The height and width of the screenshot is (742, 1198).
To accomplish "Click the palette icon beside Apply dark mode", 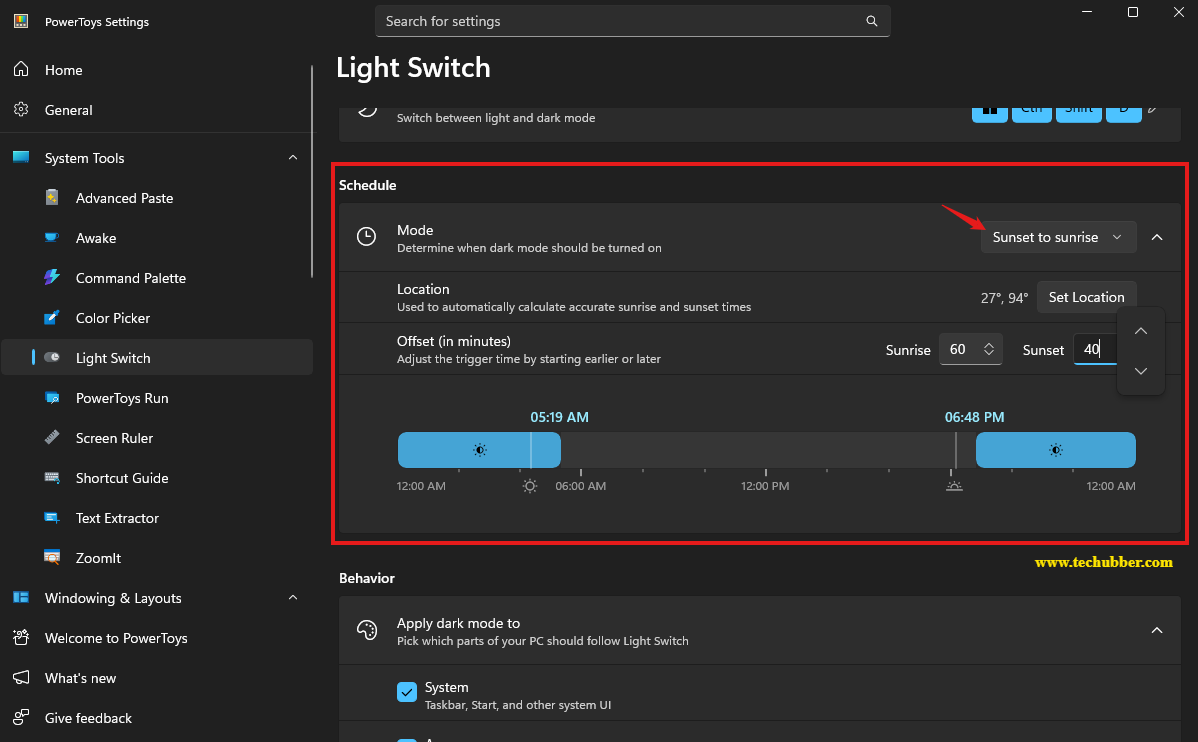I will pyautogui.click(x=367, y=630).
